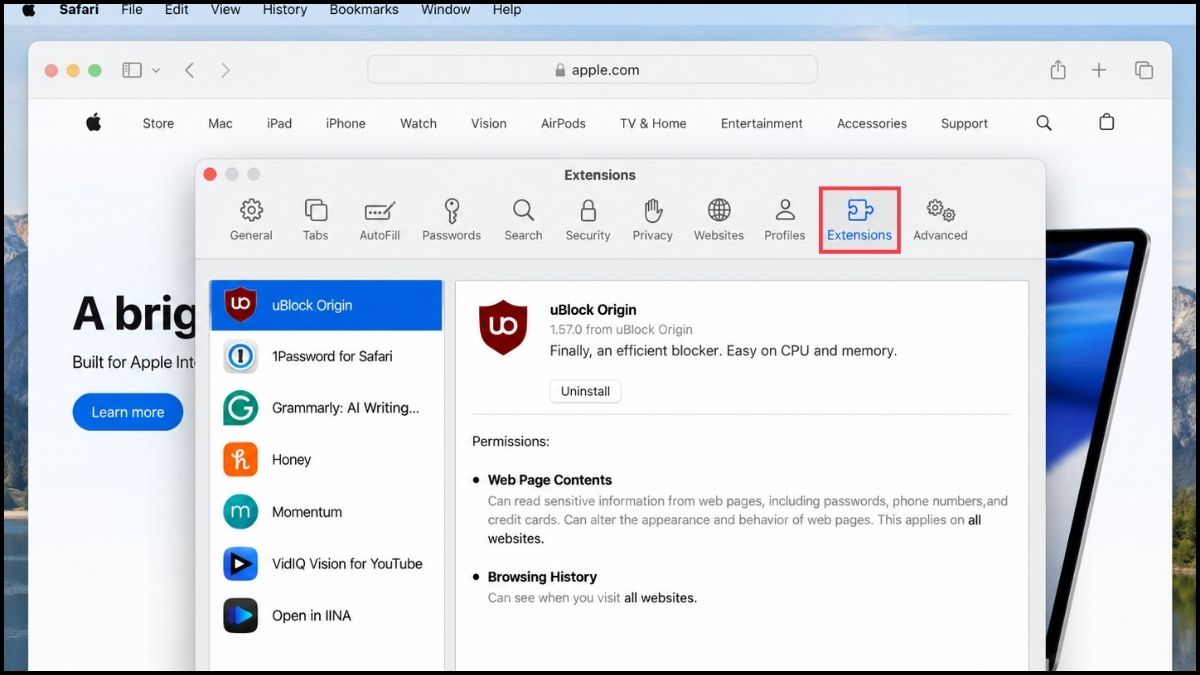The width and height of the screenshot is (1200, 675).
Task: Open the shopping bag on apple.com
Action: (1106, 122)
